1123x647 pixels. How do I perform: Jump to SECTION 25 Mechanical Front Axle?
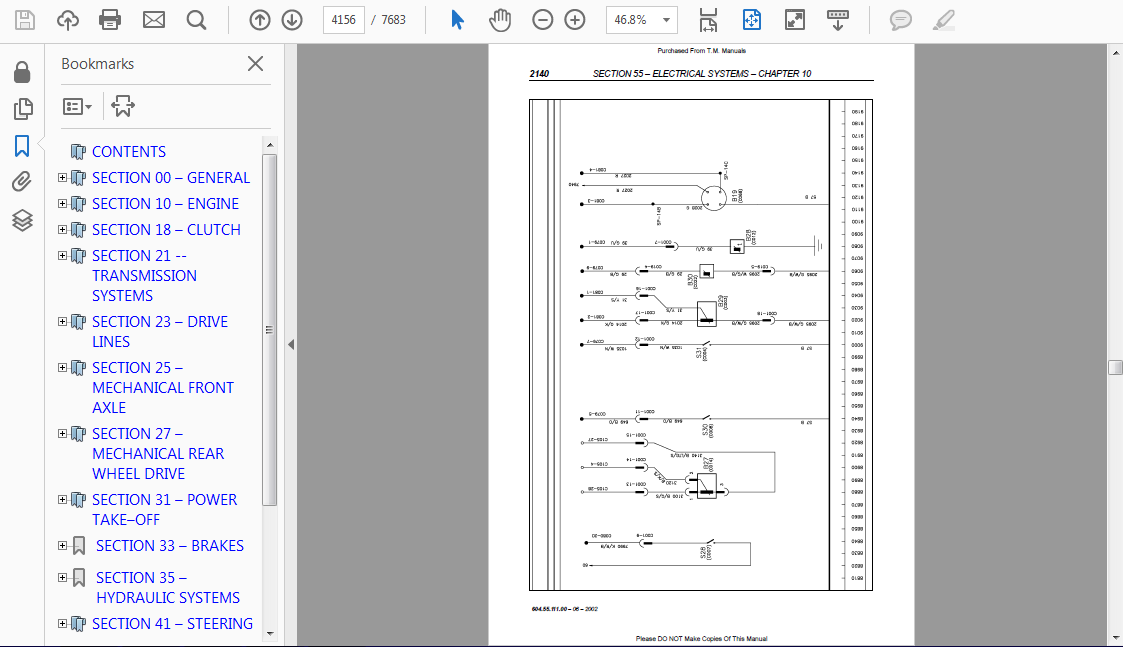click(x=163, y=388)
